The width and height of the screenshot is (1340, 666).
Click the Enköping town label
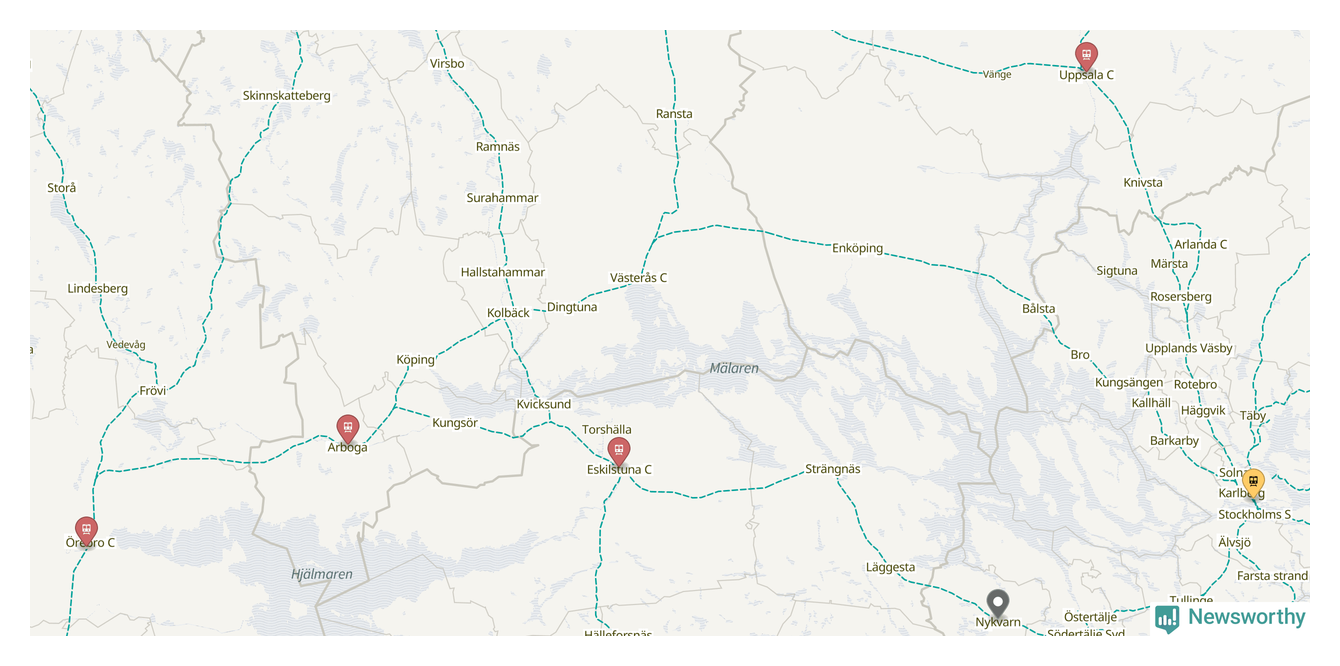pos(858,248)
